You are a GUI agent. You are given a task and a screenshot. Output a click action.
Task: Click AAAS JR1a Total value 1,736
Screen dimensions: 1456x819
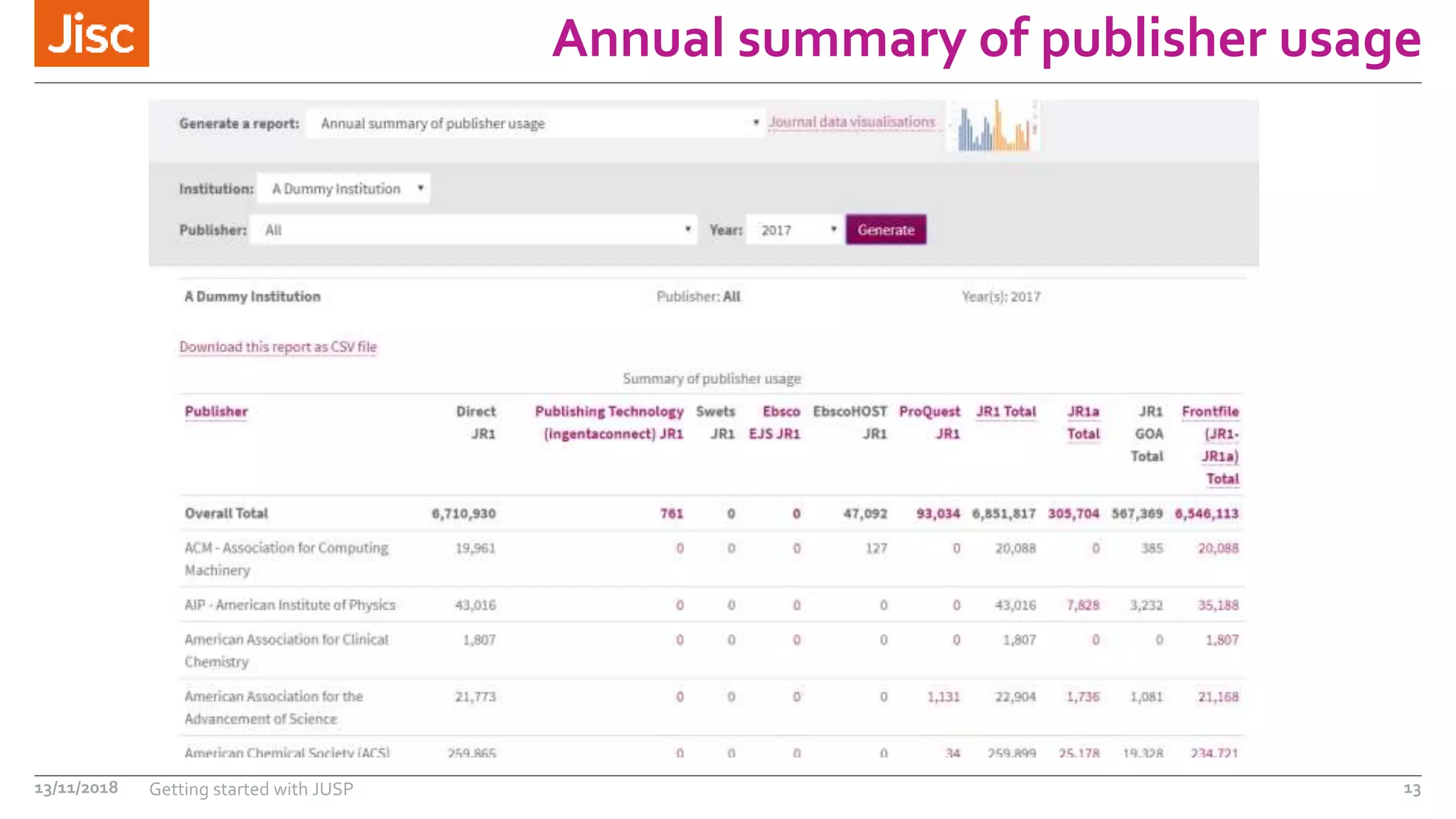tap(1083, 697)
